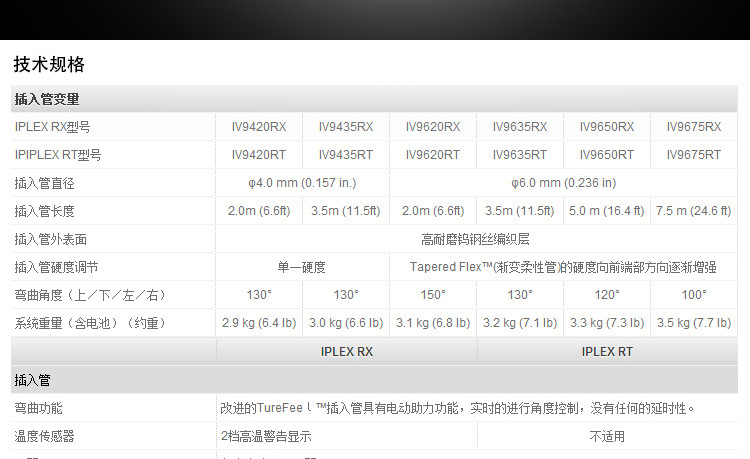Click the 系统重里 row label
750x459 pixels.
click(90, 323)
